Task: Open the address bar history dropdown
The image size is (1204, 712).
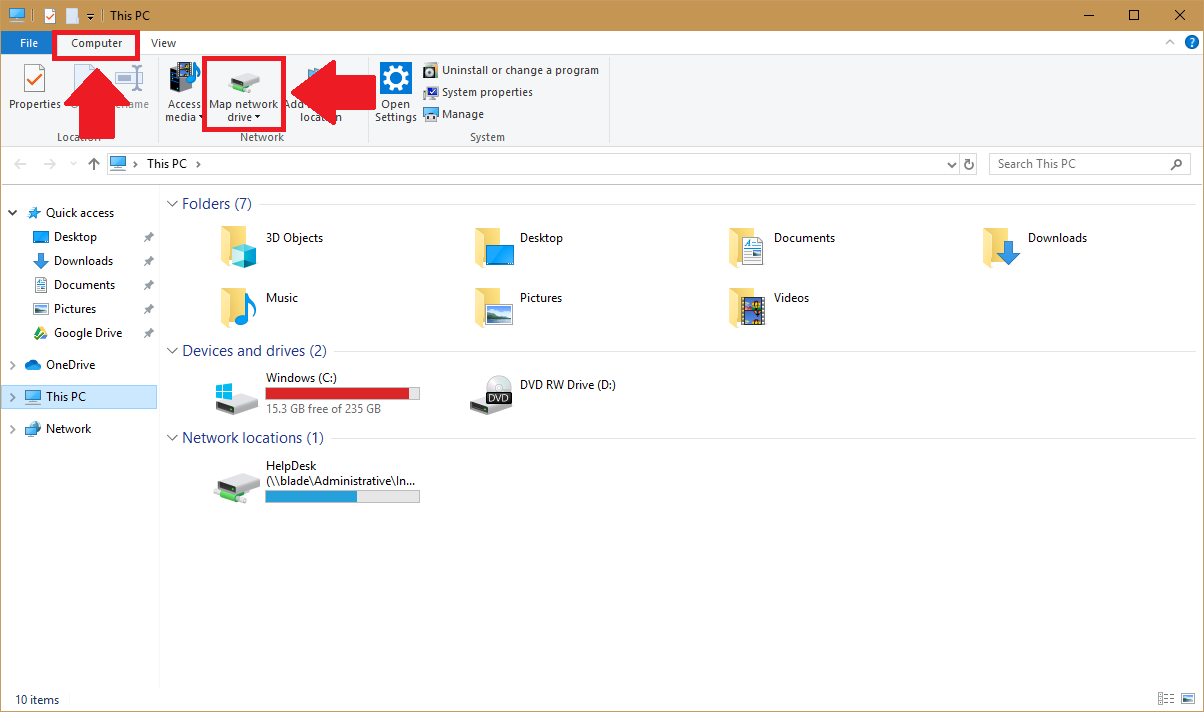Action: point(950,164)
